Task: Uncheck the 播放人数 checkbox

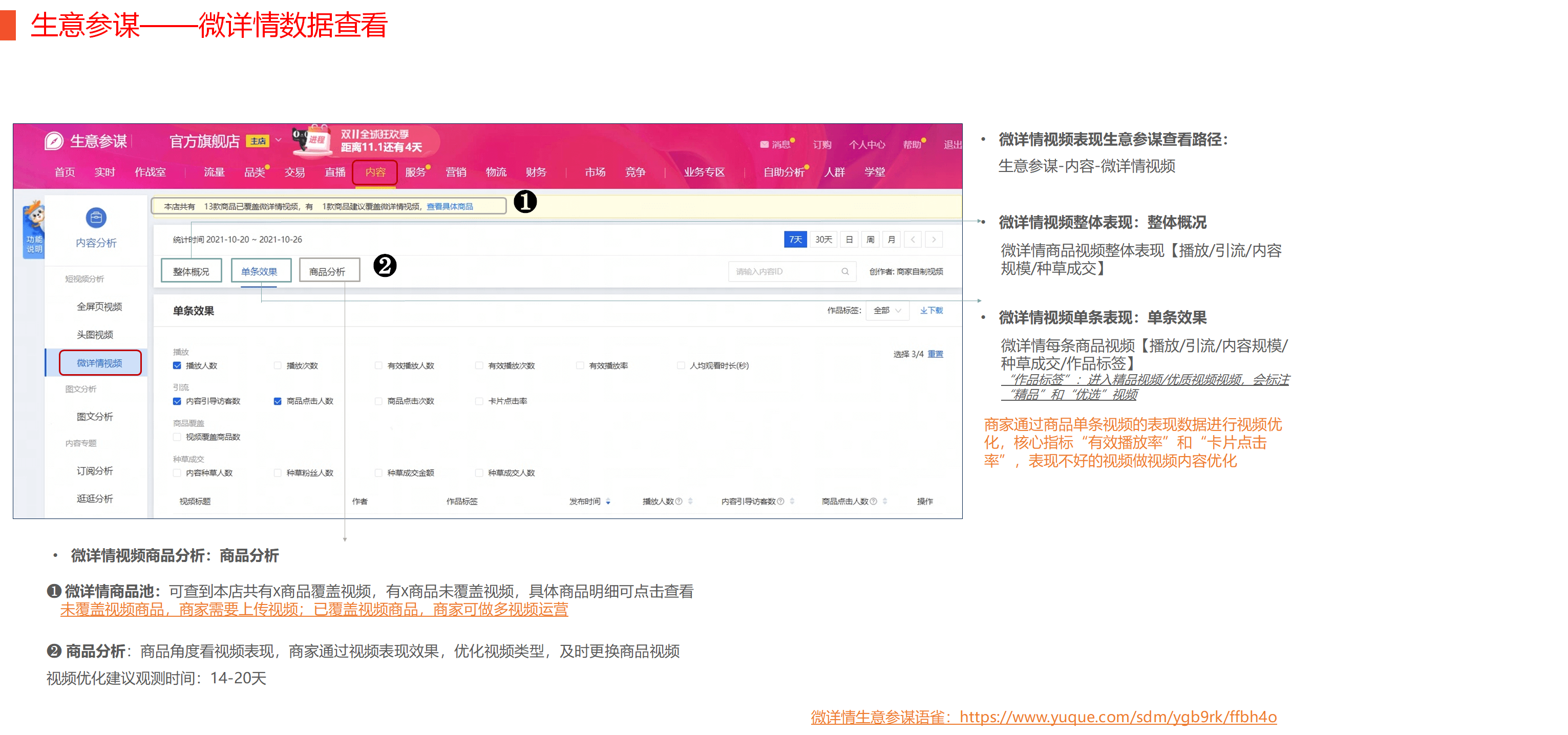Action: point(177,365)
